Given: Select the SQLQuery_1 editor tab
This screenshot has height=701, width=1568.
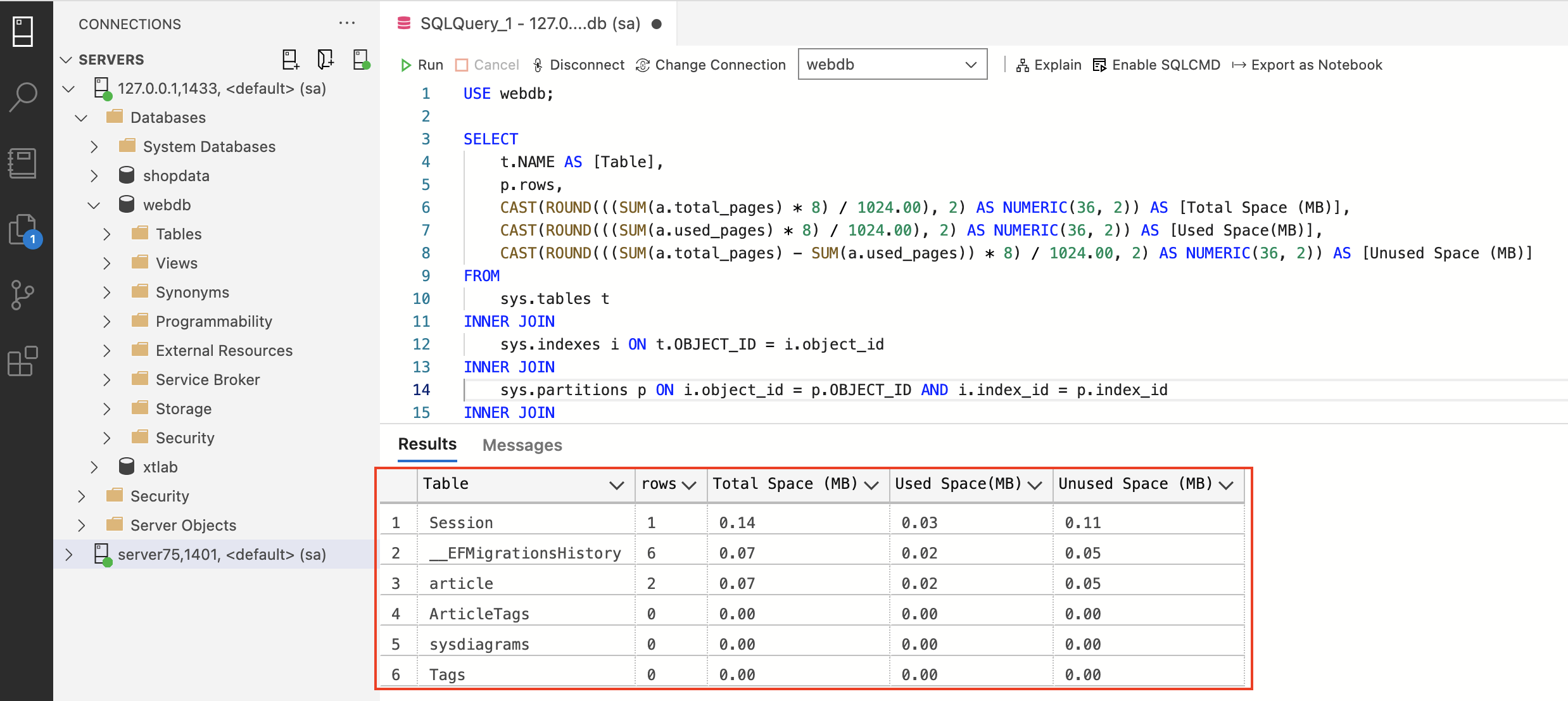Looking at the screenshot, I should click(529, 24).
